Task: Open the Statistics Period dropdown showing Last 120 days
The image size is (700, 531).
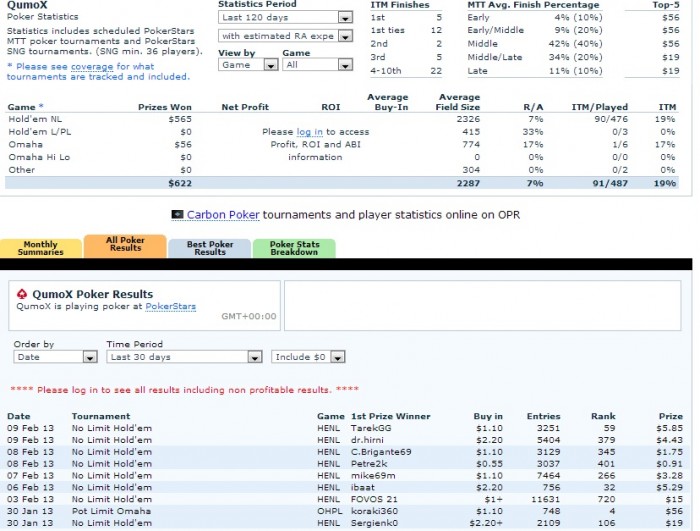Action: pos(285,17)
